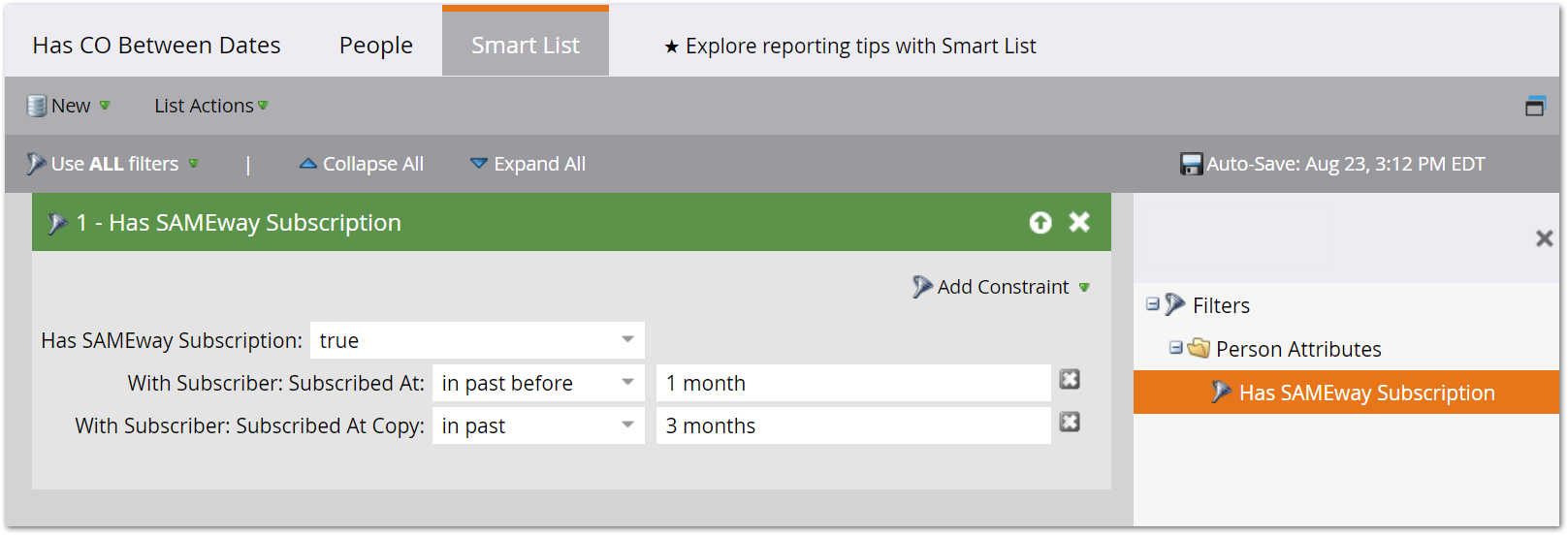Click the New database icon
The height and width of the screenshot is (535, 1568).
pos(37,106)
